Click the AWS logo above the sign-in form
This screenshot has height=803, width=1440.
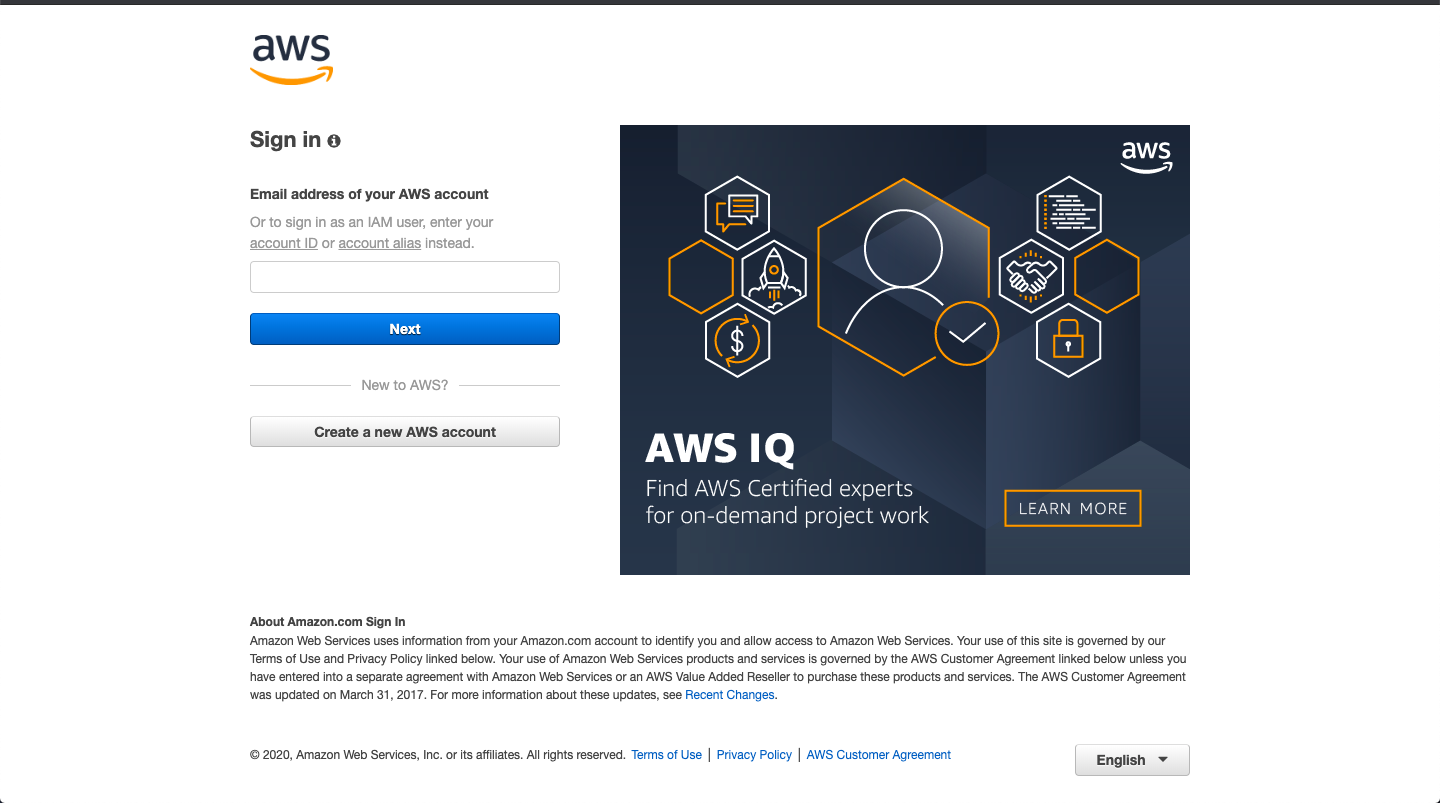tap(291, 59)
